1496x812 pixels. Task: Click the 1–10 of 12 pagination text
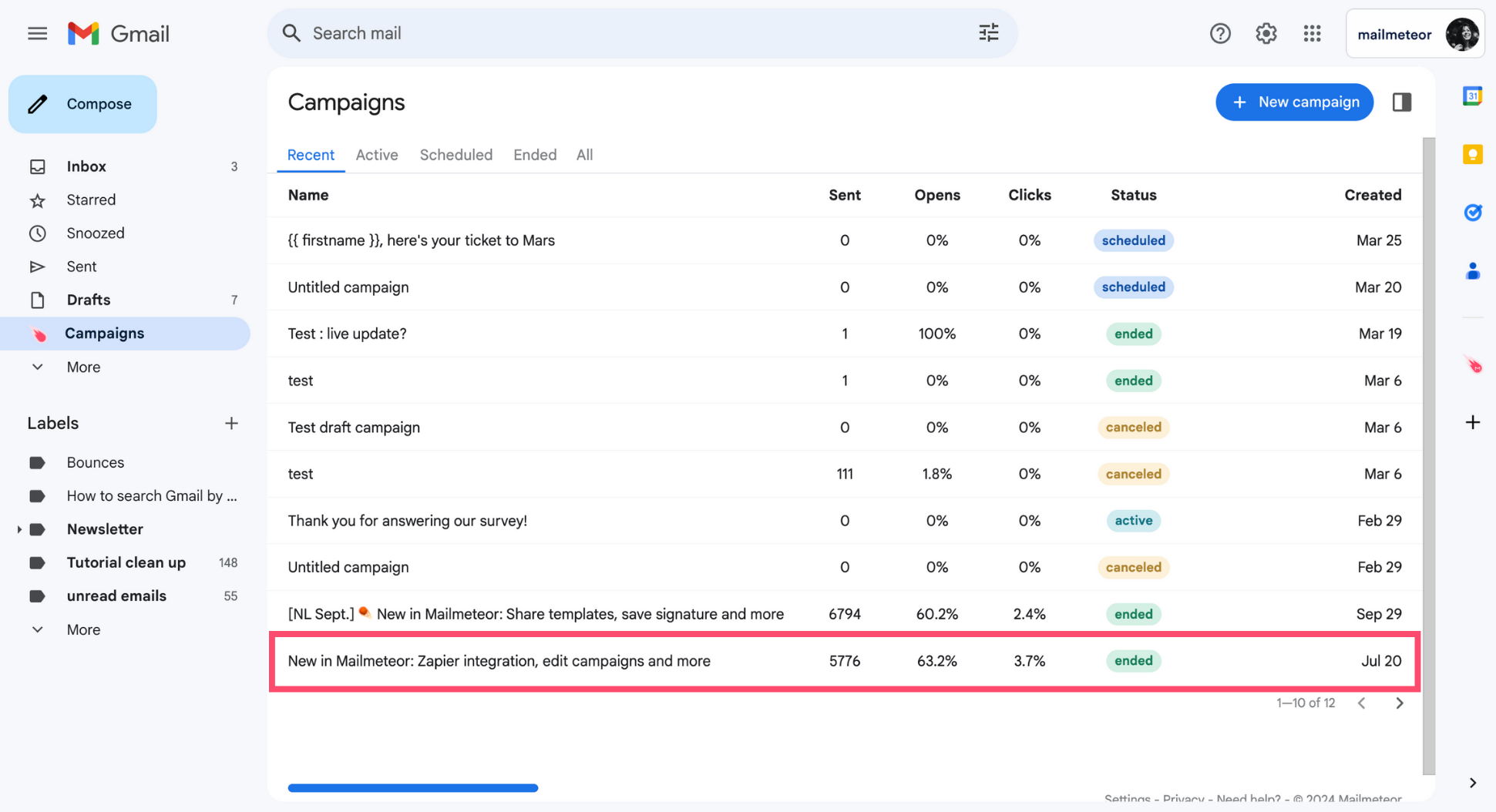coord(1305,703)
